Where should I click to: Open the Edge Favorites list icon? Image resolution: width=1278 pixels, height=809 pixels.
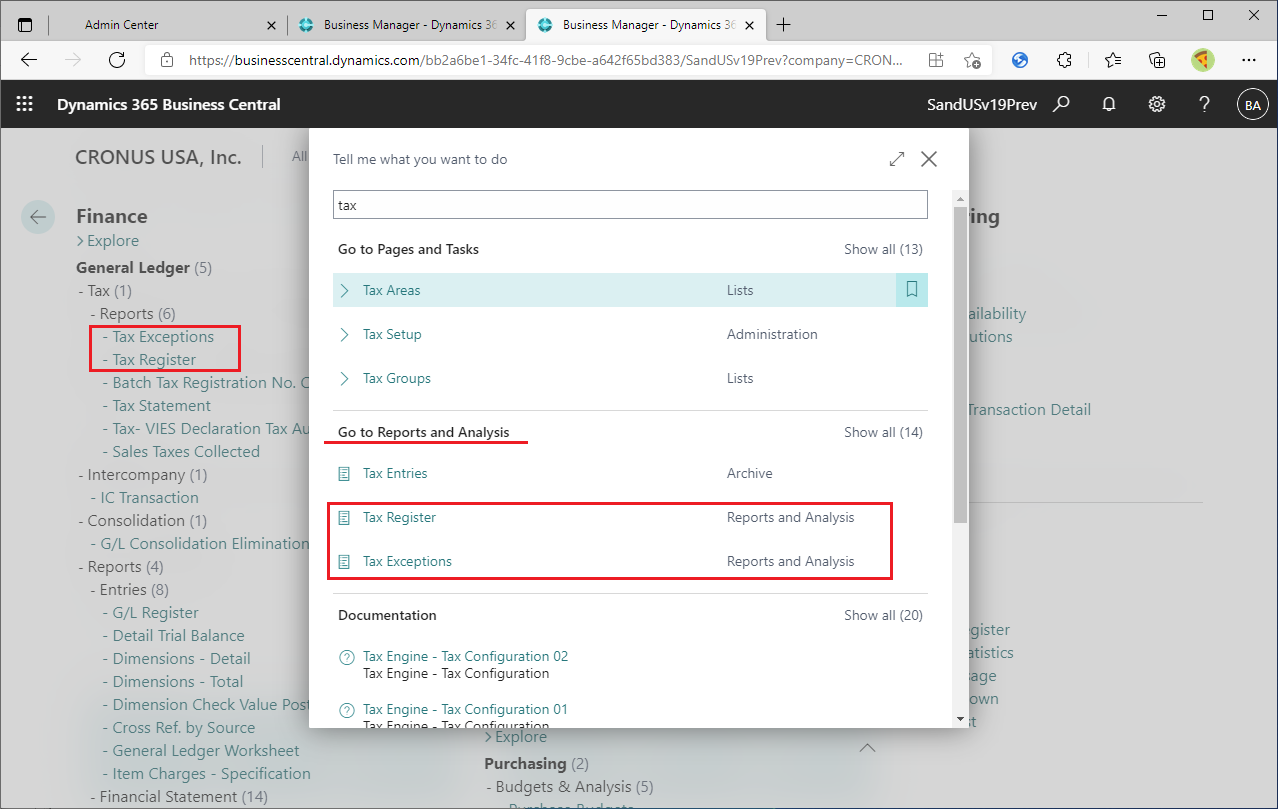pos(1112,60)
